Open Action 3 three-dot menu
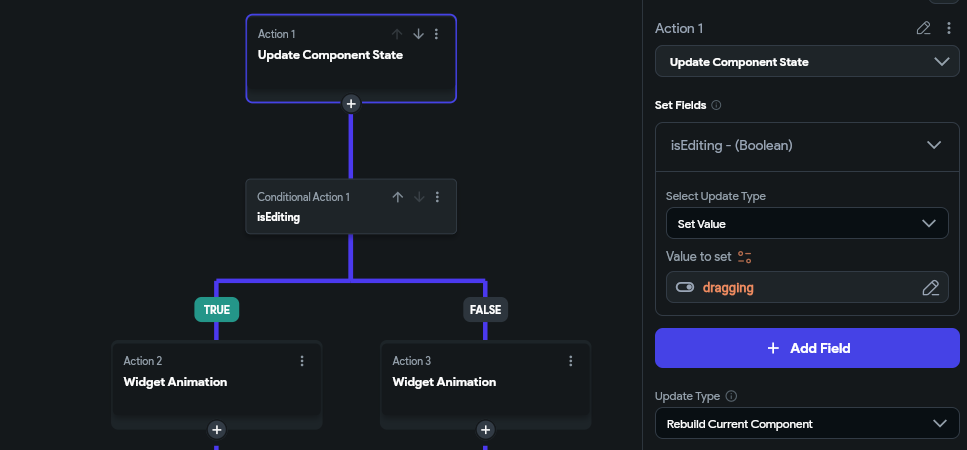Viewport: 967px width, 450px height. 571,361
